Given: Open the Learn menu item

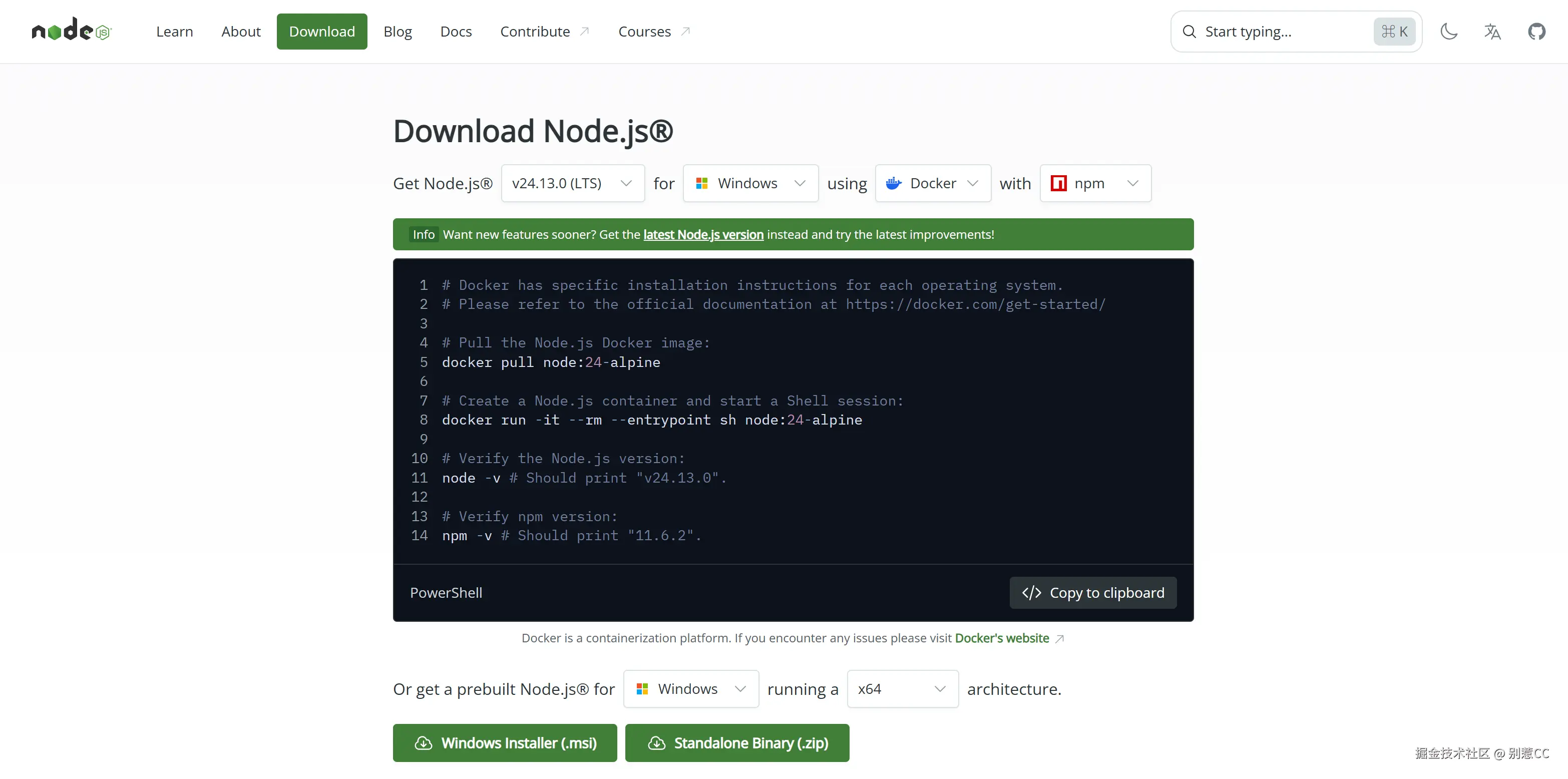Looking at the screenshot, I should point(174,32).
